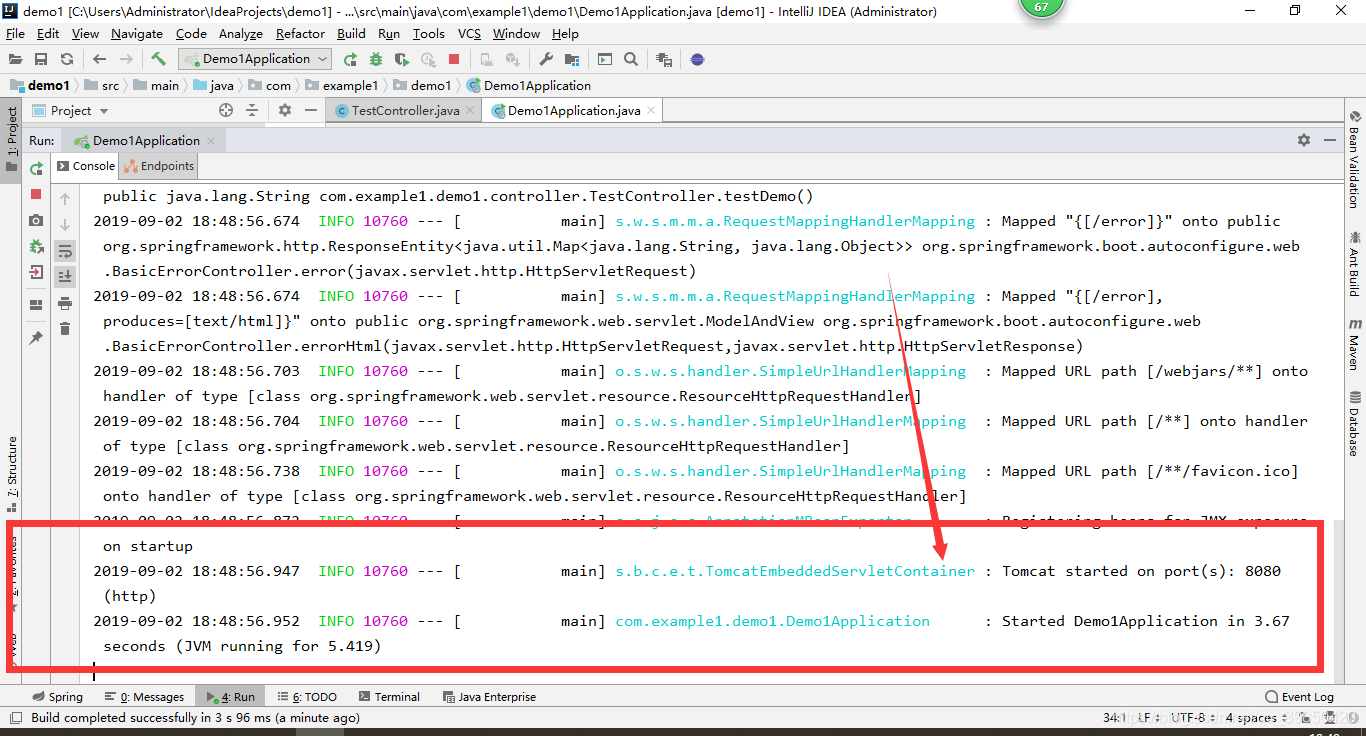
Task: Run with Coverage from the toolbar
Action: point(401,59)
